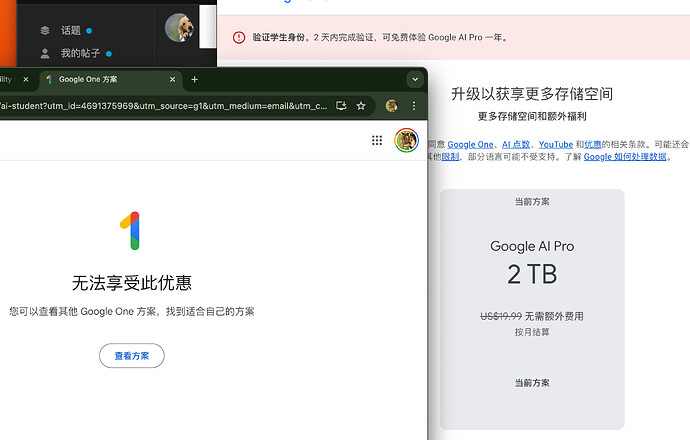Open the Google account avatar menu
The height and width of the screenshot is (440, 690).
coord(406,140)
